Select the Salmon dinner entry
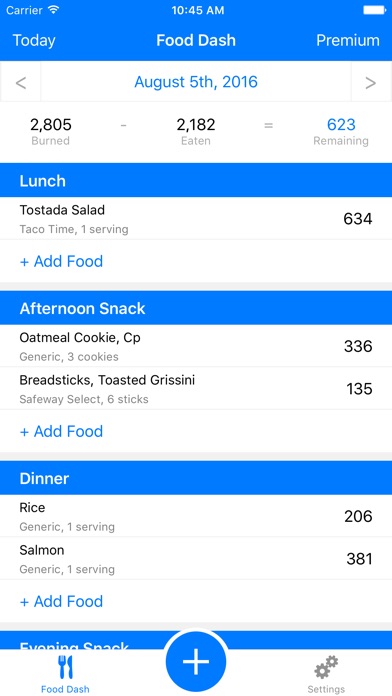The width and height of the screenshot is (392, 696). point(196,558)
